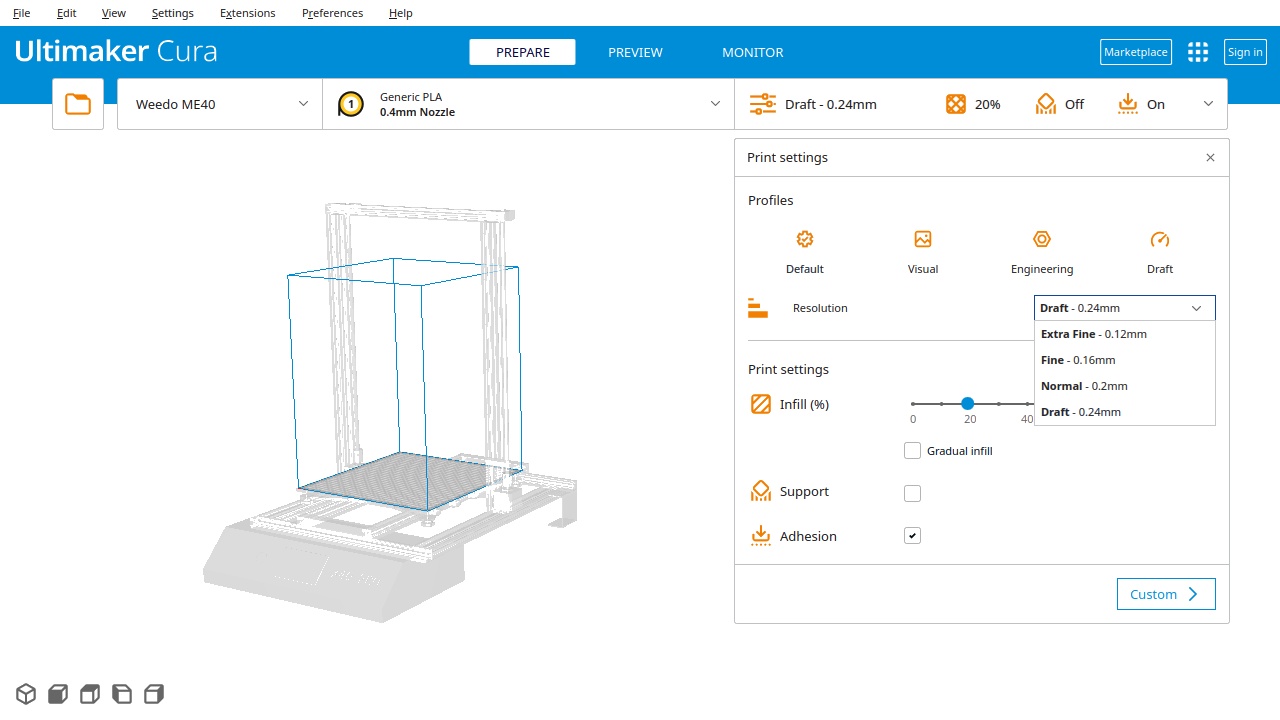Viewport: 1280px width, 720px height.
Task: Click the infill slider handle
Action: tap(968, 404)
